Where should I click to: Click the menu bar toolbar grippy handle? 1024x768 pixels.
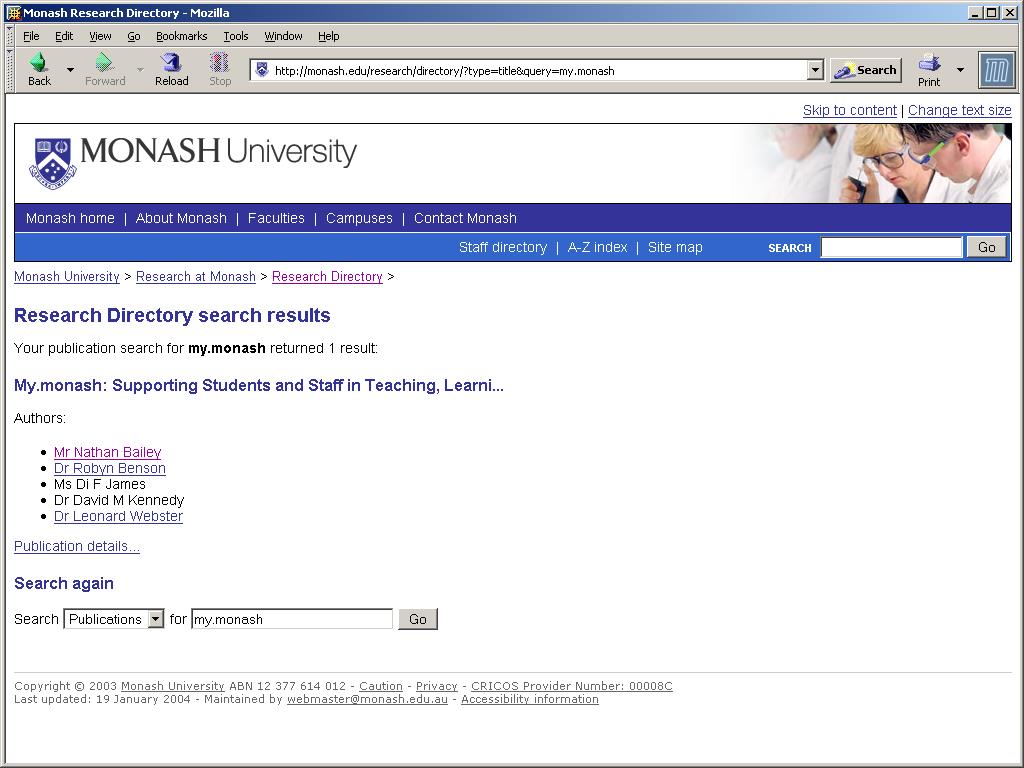tap(10, 36)
